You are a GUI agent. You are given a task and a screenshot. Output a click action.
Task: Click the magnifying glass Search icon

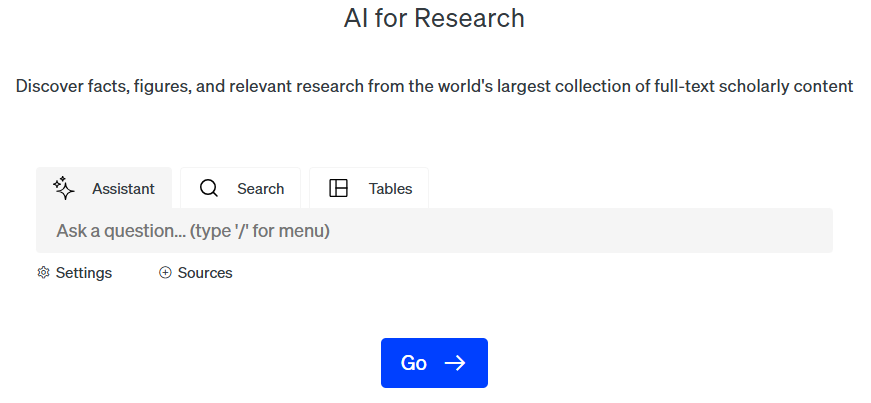point(209,188)
